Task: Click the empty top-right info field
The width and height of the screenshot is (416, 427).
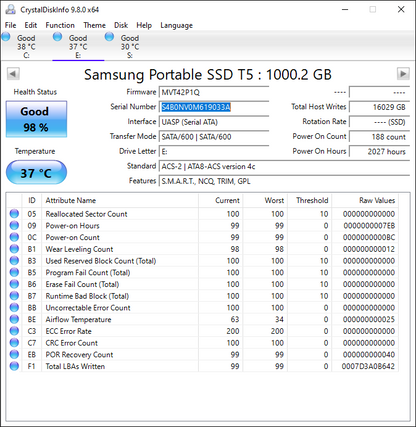Action: pyautogui.click(x=379, y=92)
